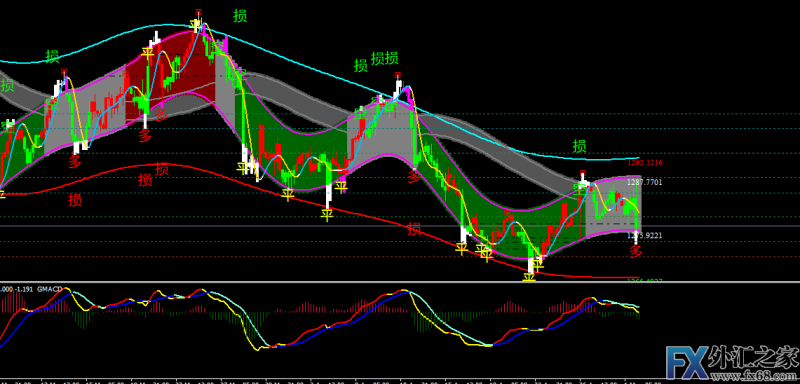
Task: Click the white 1287.7701 price label
Action: [x=645, y=182]
